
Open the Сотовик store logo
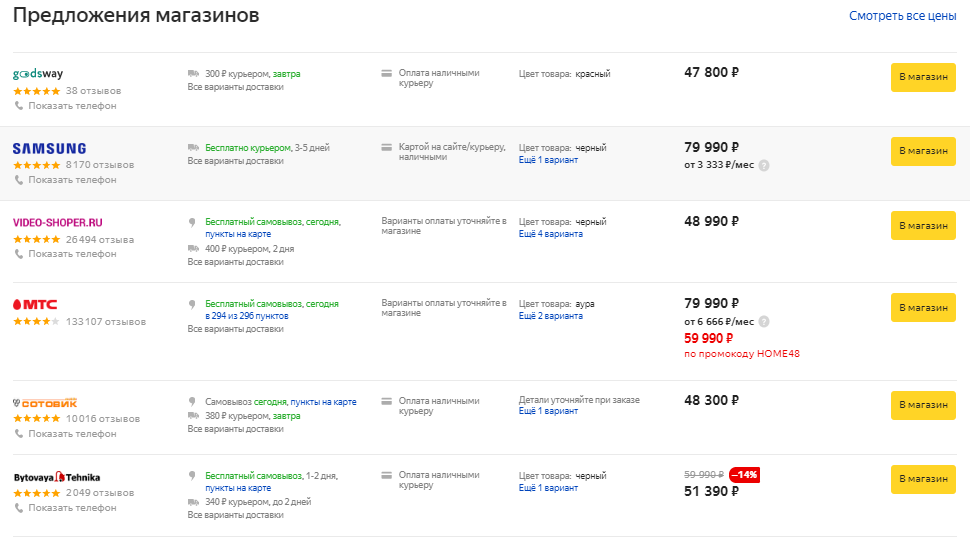point(45,403)
